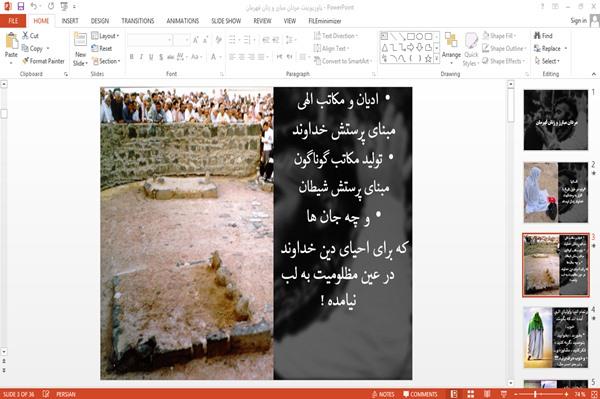Switch to the TRANSITIONS tab
Screen dimensions: 600x399
138,21
